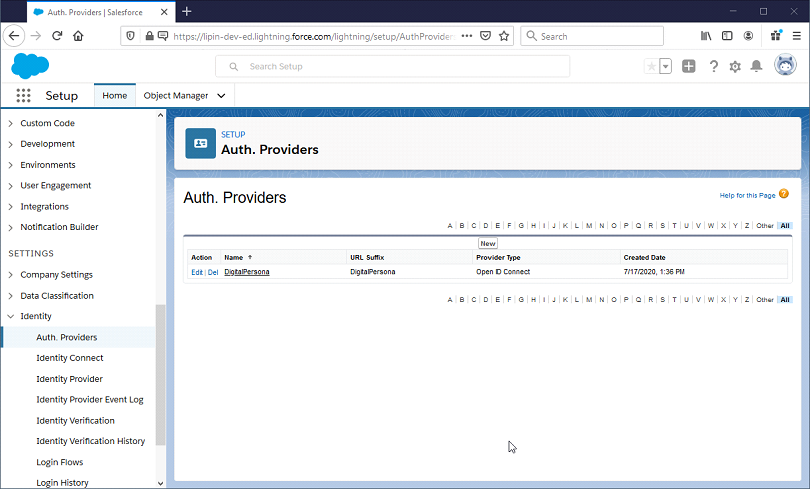Open Identity Verification History

90,441
